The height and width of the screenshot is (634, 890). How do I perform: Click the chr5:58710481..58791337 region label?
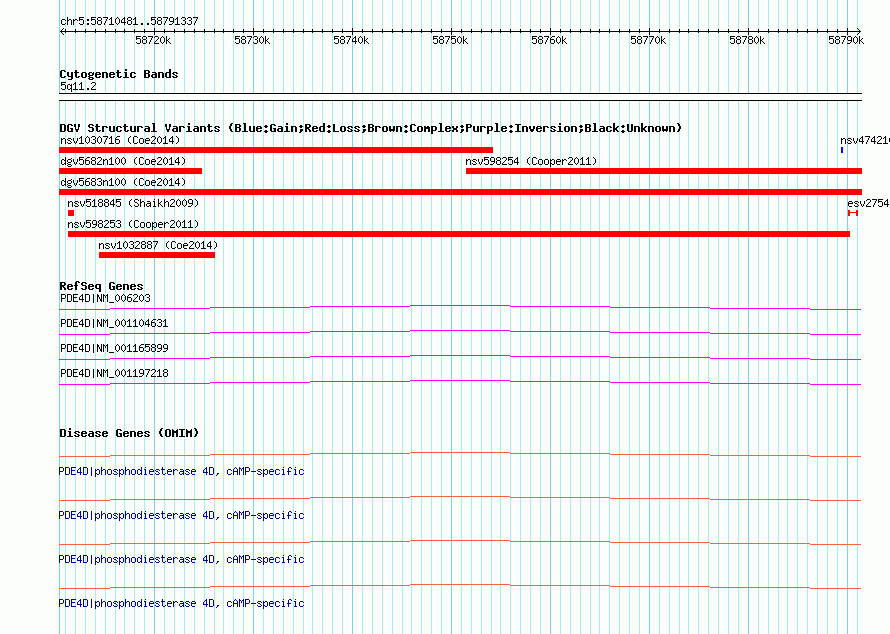pos(129,22)
